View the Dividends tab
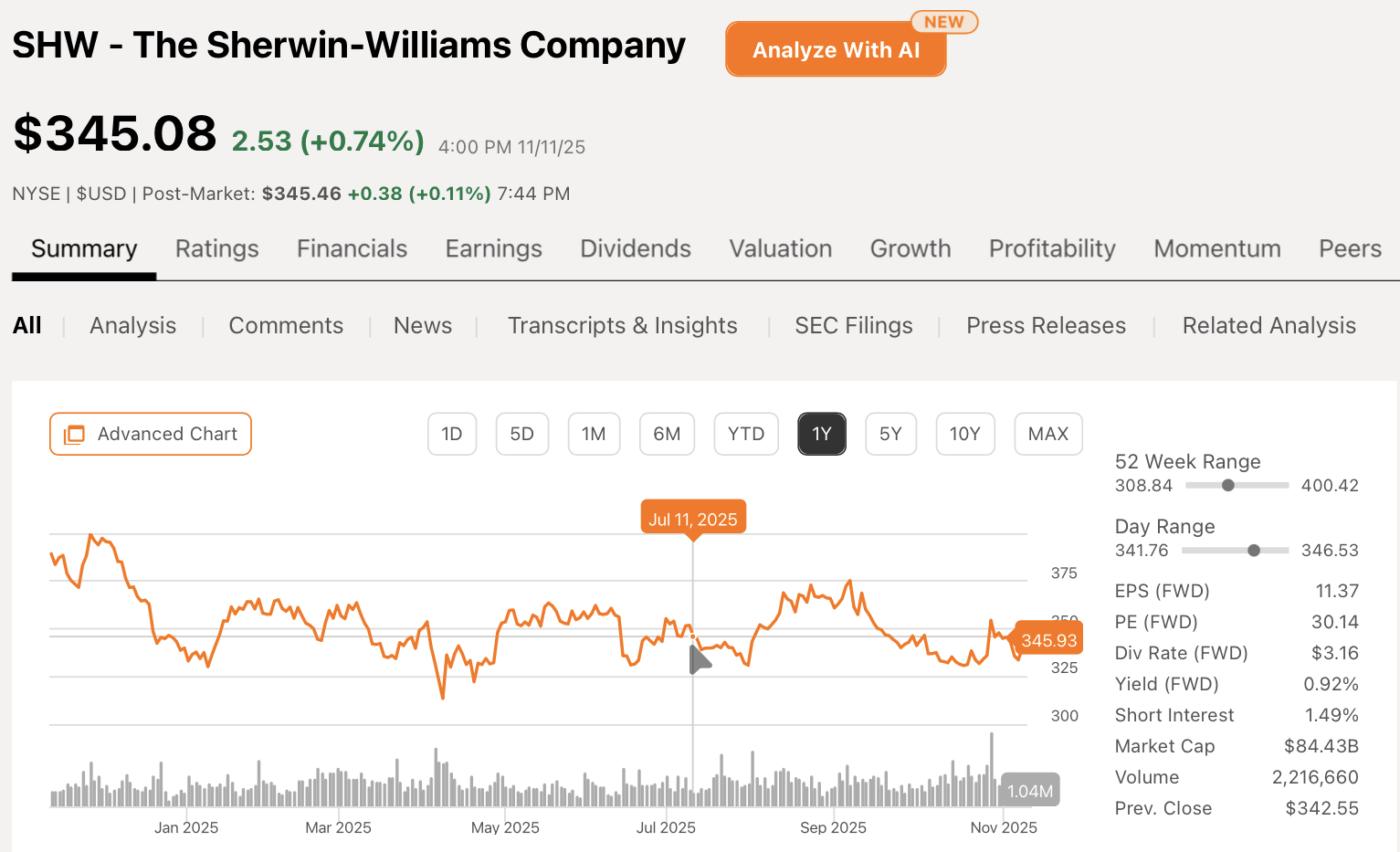The width and height of the screenshot is (1400, 852). [635, 248]
